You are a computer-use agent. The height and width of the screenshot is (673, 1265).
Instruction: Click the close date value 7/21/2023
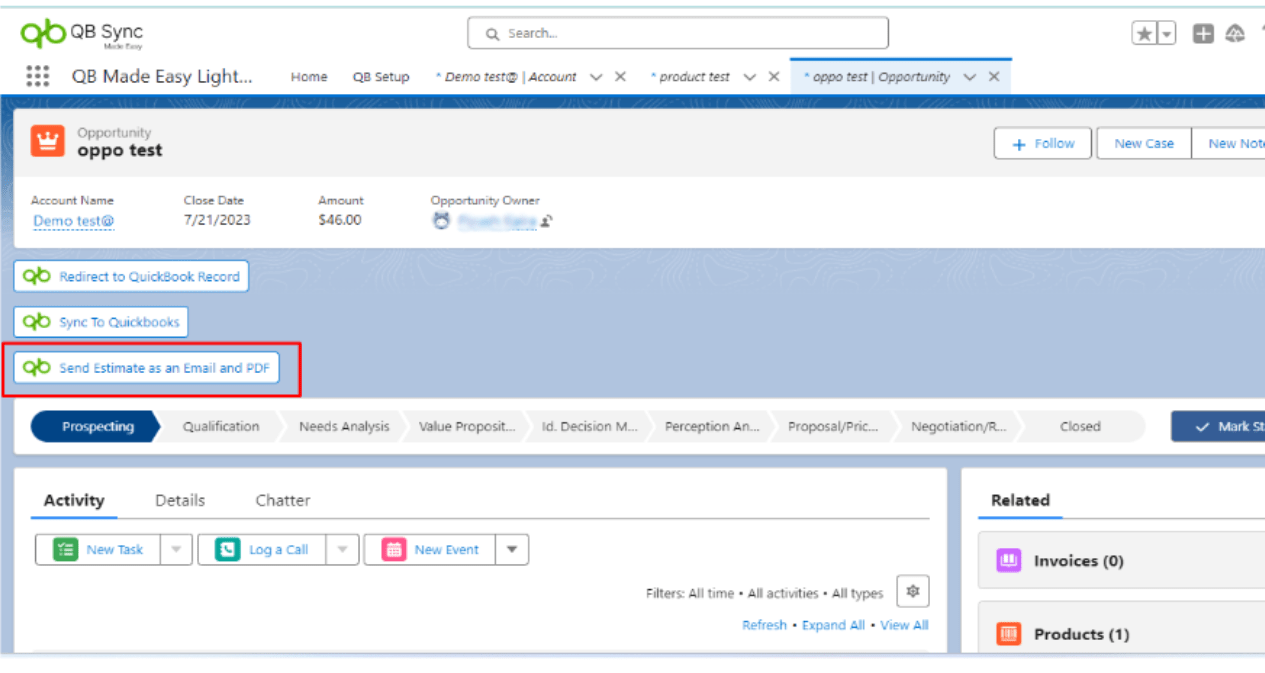[217, 220]
